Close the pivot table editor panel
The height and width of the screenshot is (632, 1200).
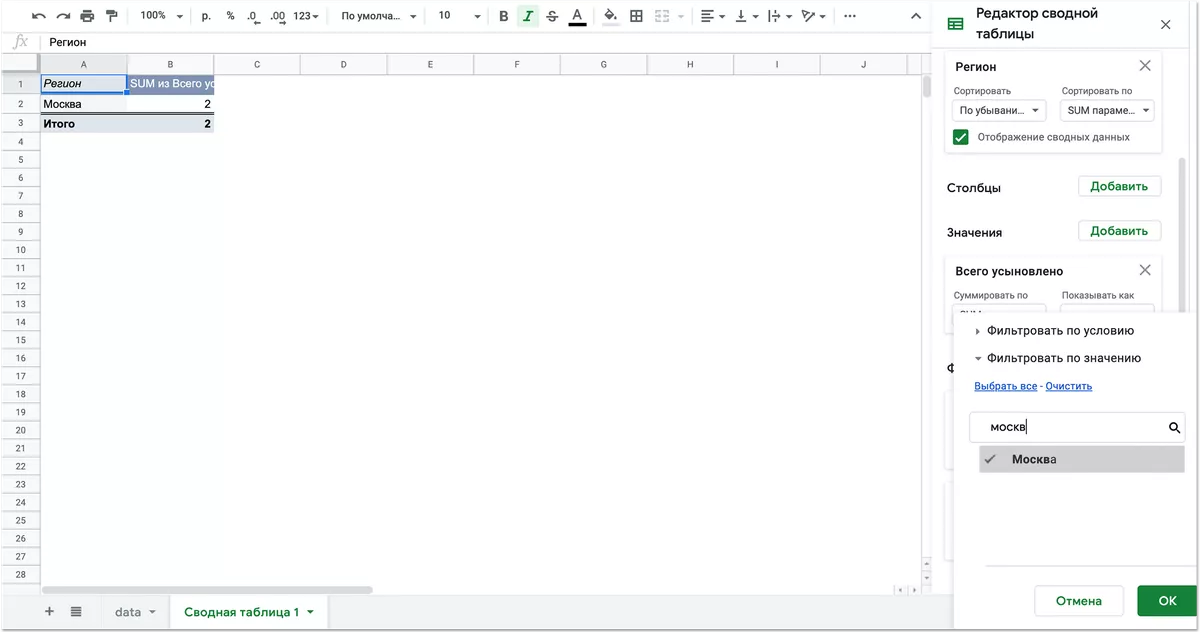pyautogui.click(x=1165, y=25)
